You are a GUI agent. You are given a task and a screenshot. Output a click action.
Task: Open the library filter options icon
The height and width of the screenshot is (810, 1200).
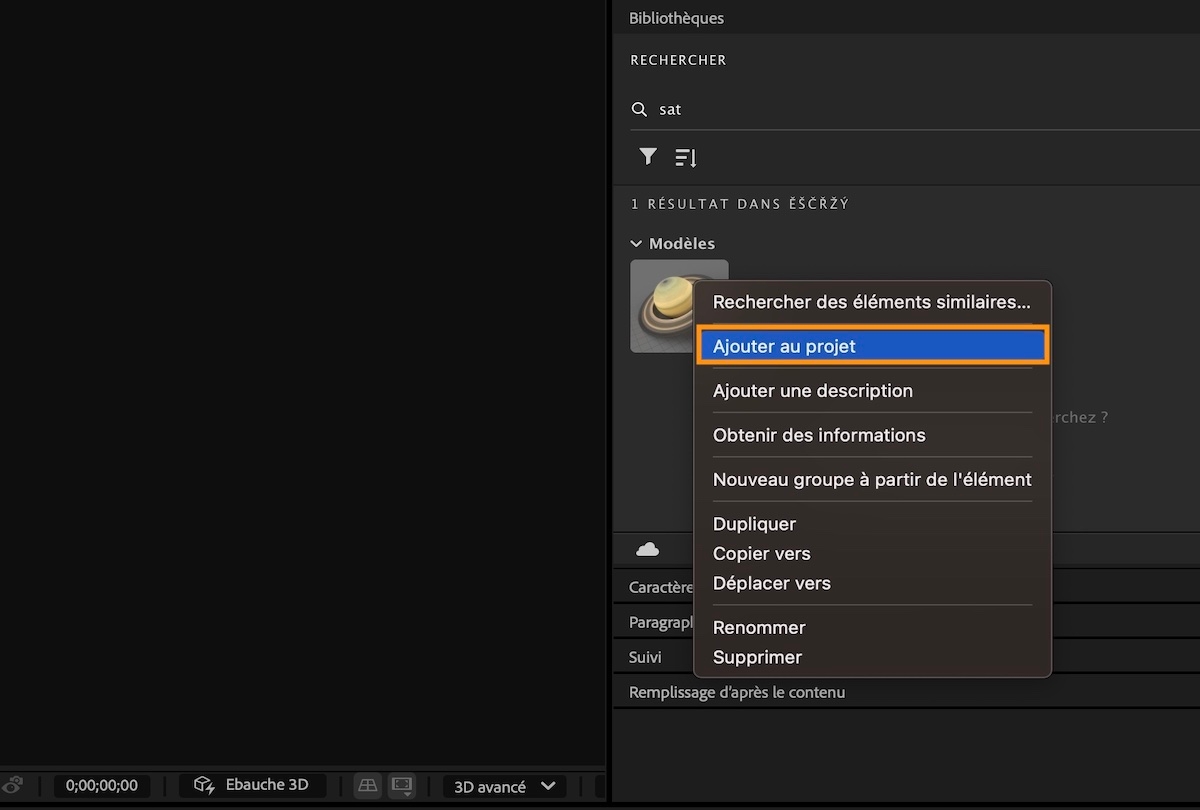tap(646, 157)
